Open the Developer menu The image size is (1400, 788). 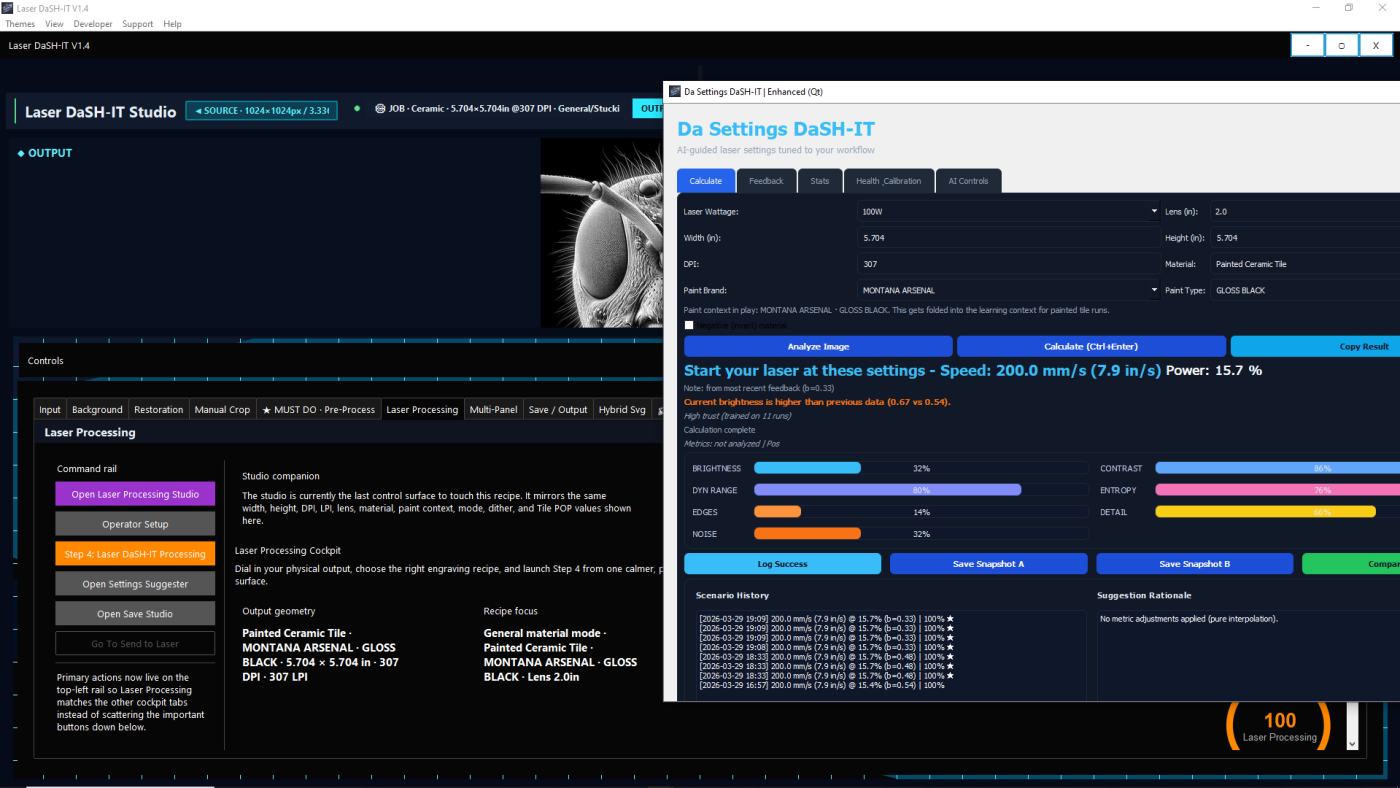[93, 24]
